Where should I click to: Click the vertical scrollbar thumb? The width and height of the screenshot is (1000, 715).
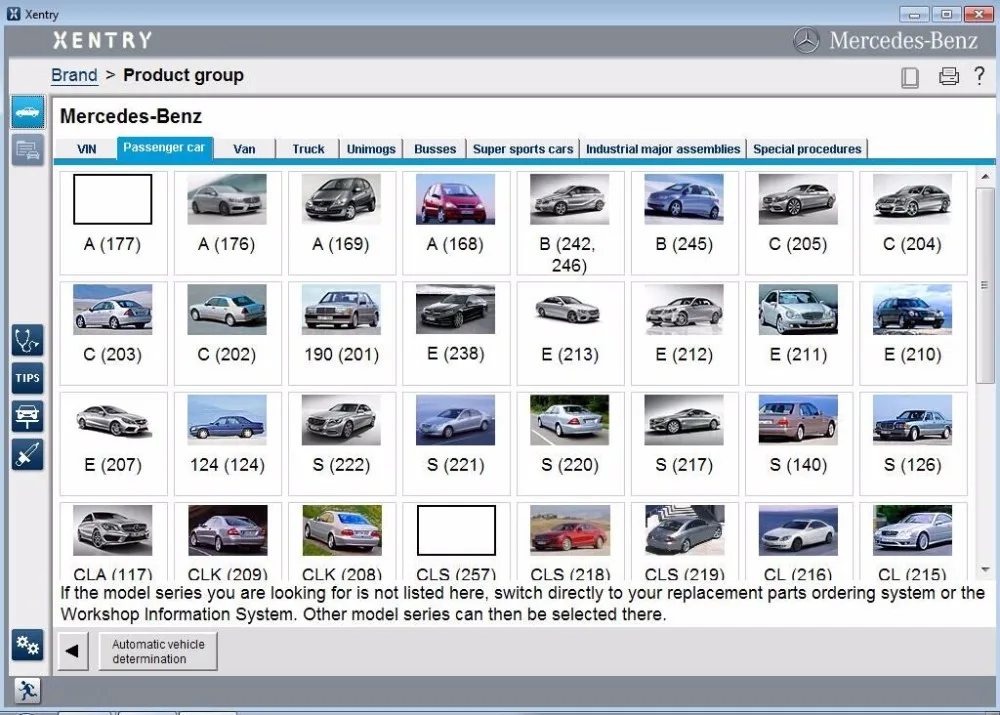point(985,285)
